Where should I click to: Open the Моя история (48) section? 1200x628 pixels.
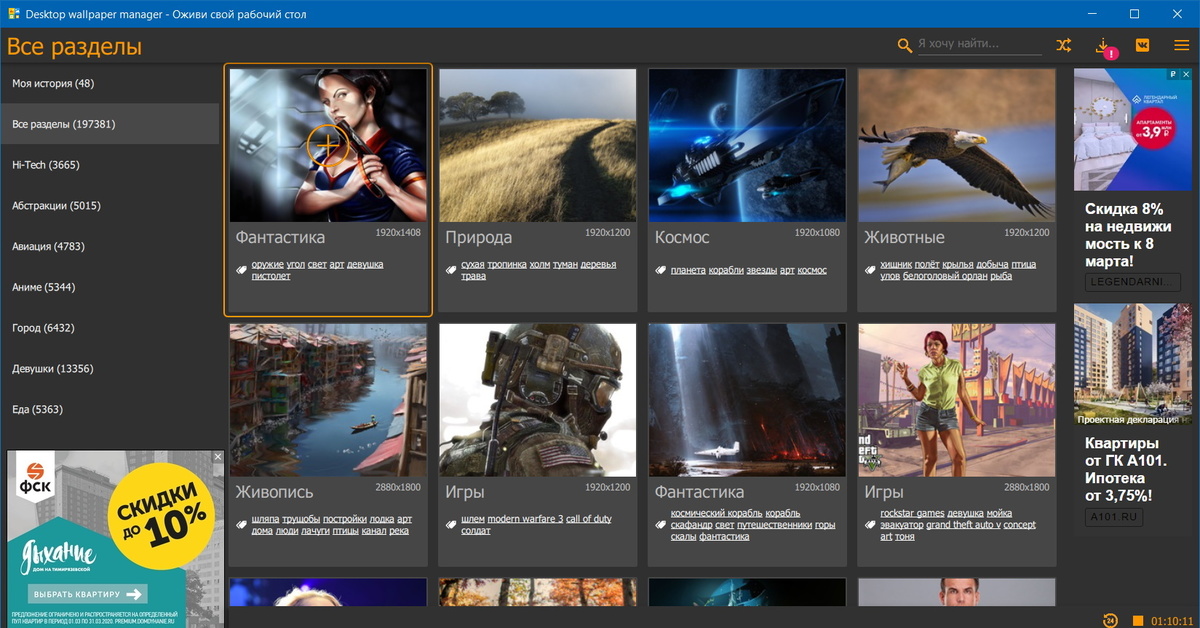110,83
